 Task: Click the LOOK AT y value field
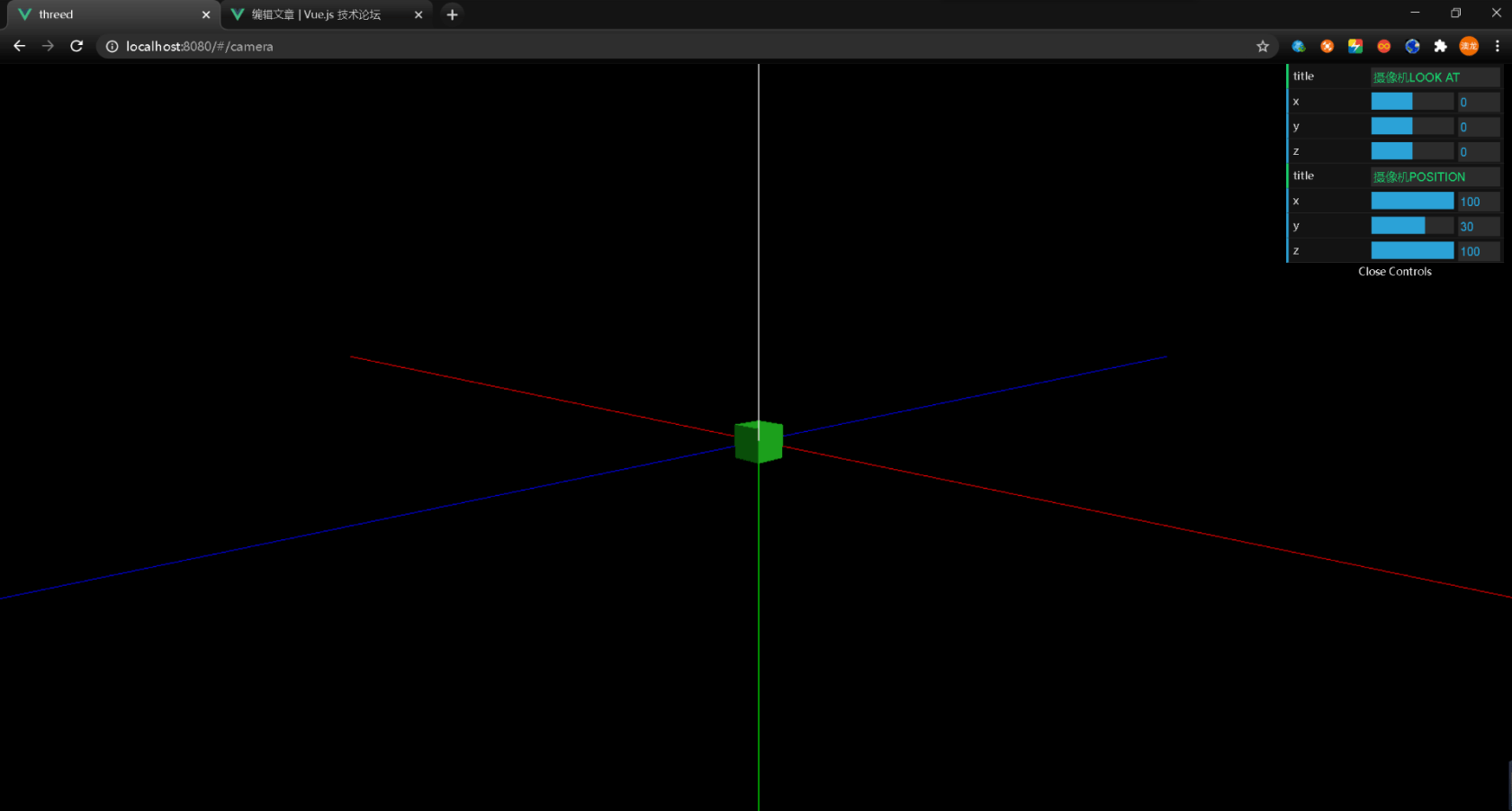coord(1479,127)
